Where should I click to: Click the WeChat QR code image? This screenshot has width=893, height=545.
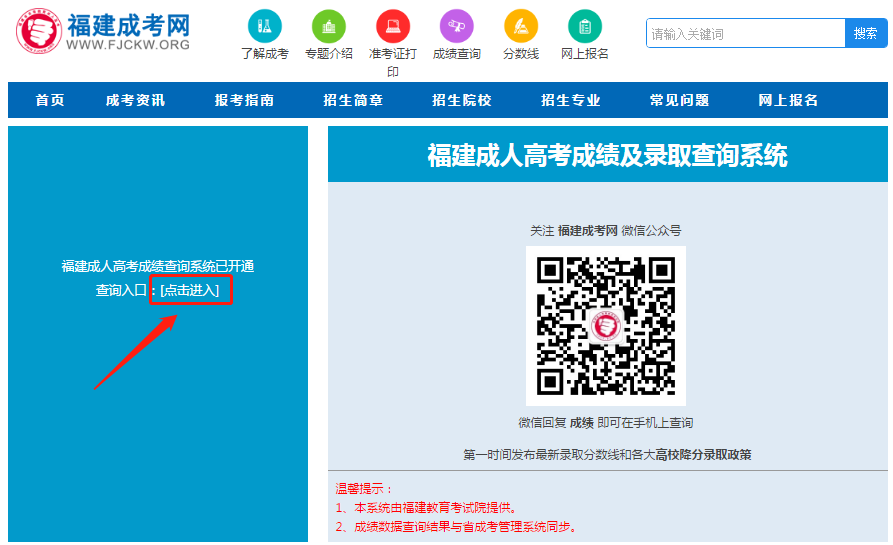(x=606, y=325)
